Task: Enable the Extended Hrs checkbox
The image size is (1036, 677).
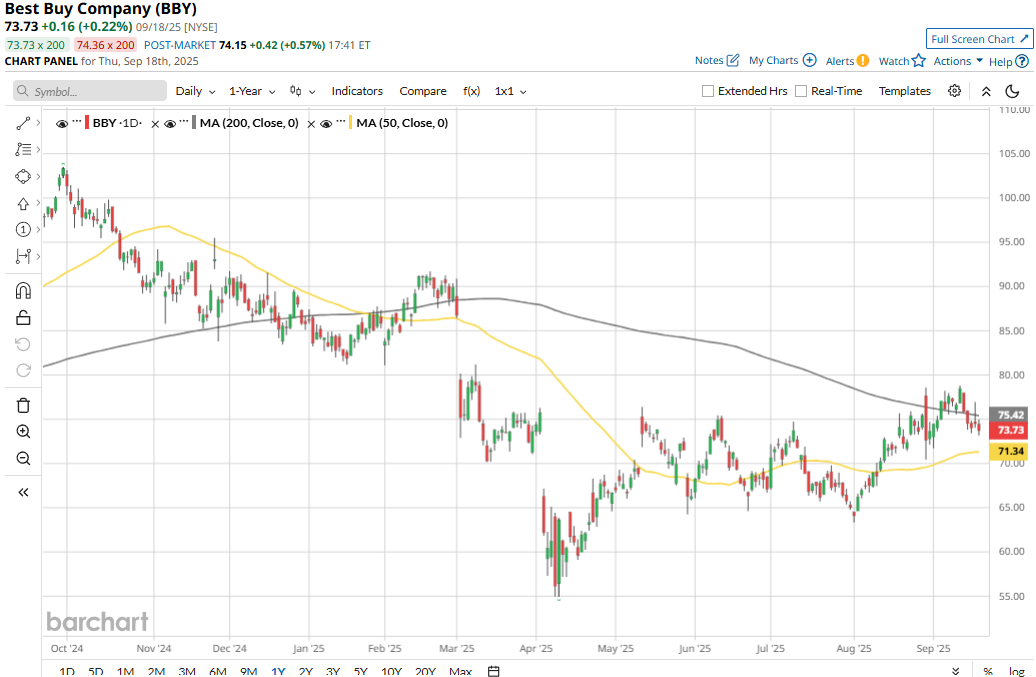Action: point(708,91)
